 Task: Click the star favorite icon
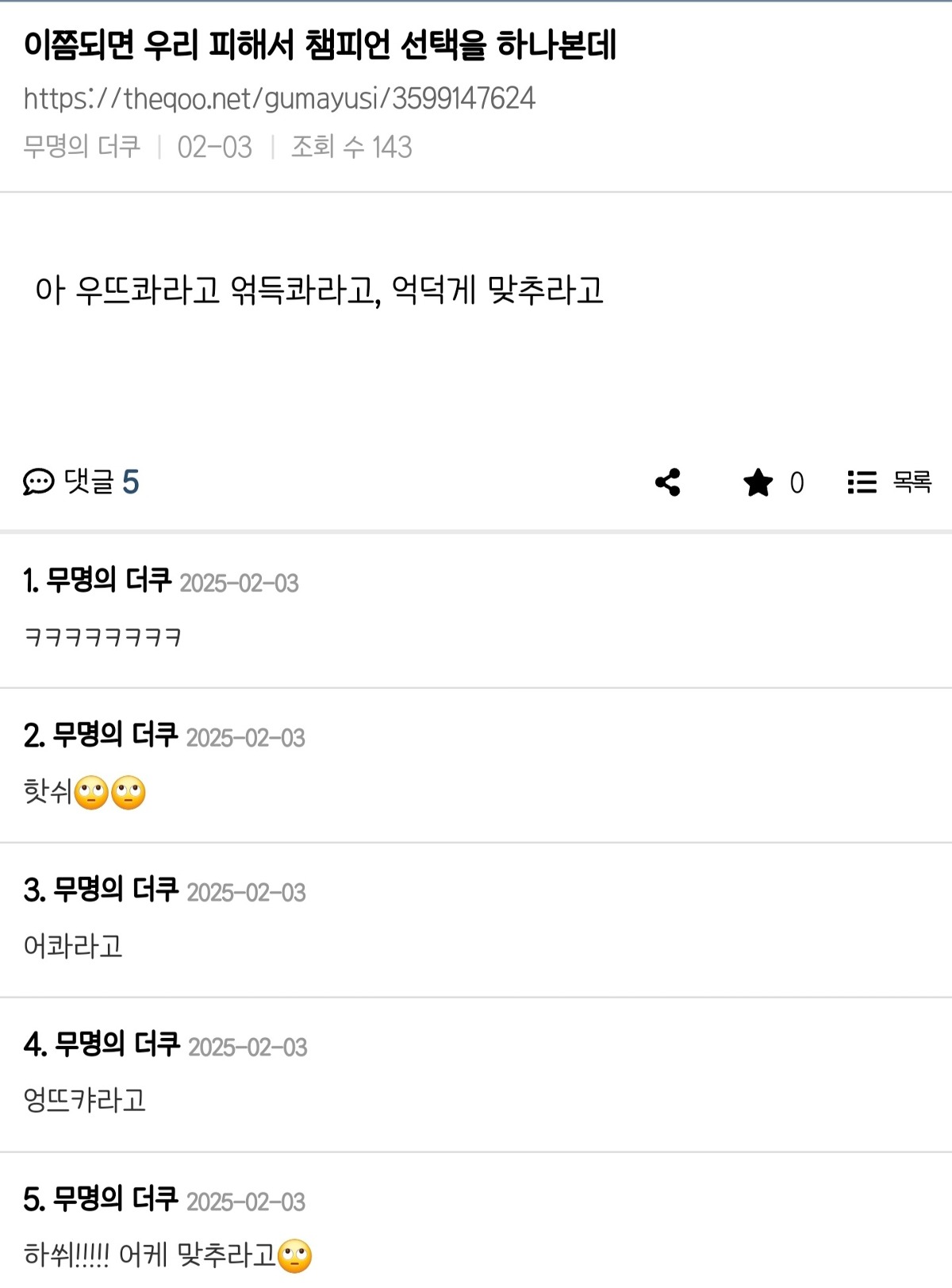coord(758,482)
